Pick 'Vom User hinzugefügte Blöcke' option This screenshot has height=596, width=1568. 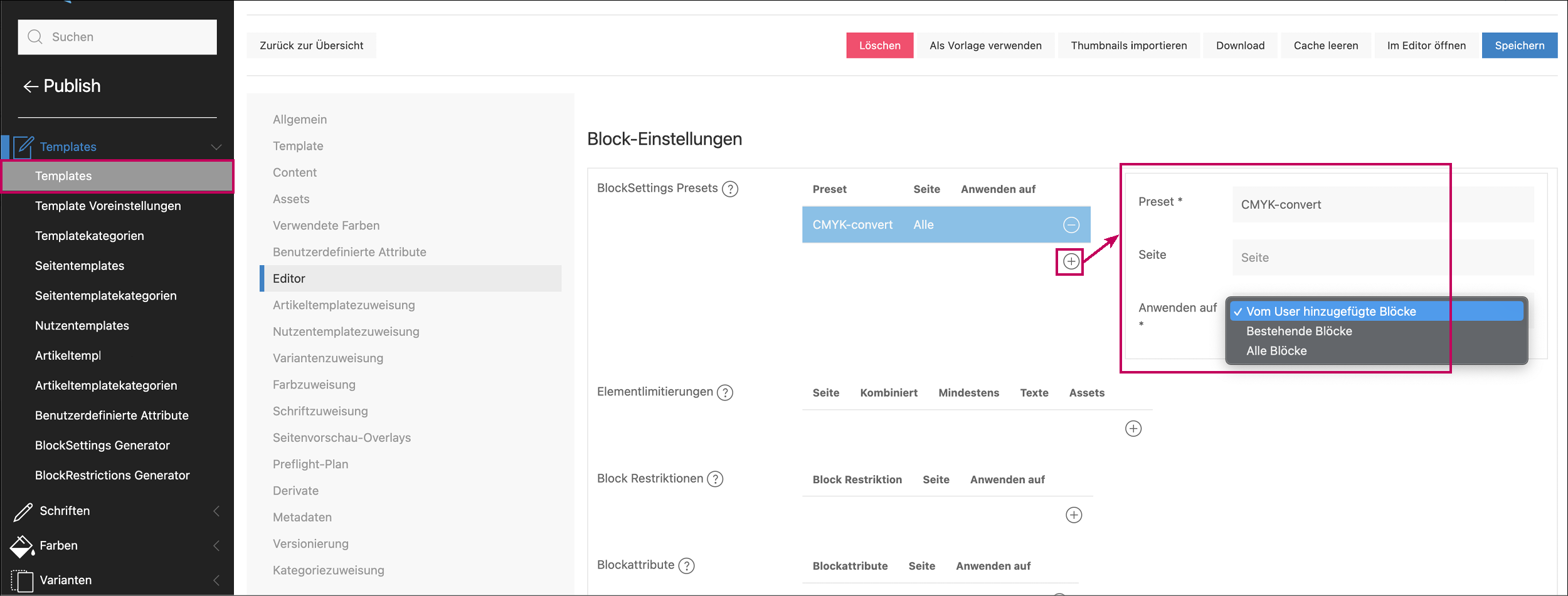(1331, 311)
